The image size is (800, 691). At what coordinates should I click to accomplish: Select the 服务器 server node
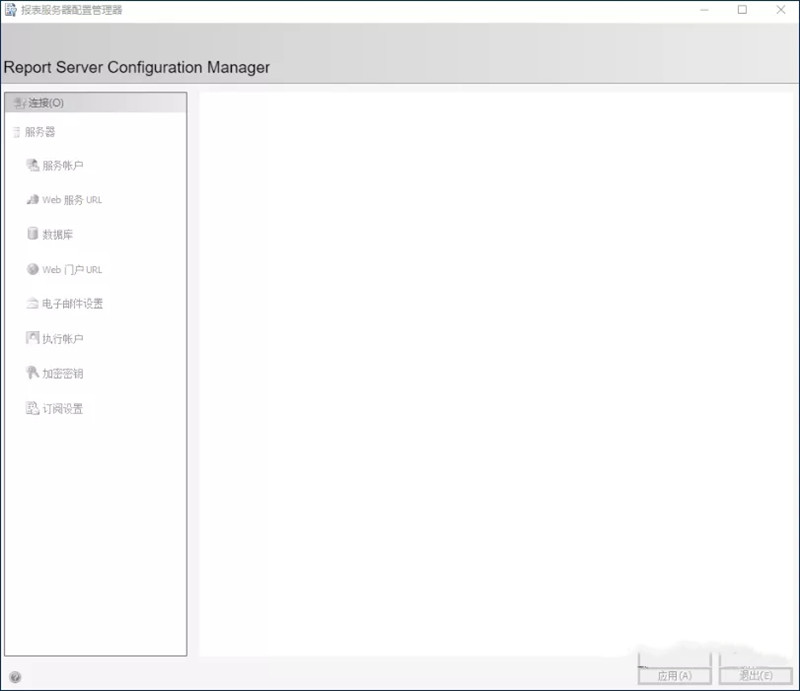click(x=40, y=132)
